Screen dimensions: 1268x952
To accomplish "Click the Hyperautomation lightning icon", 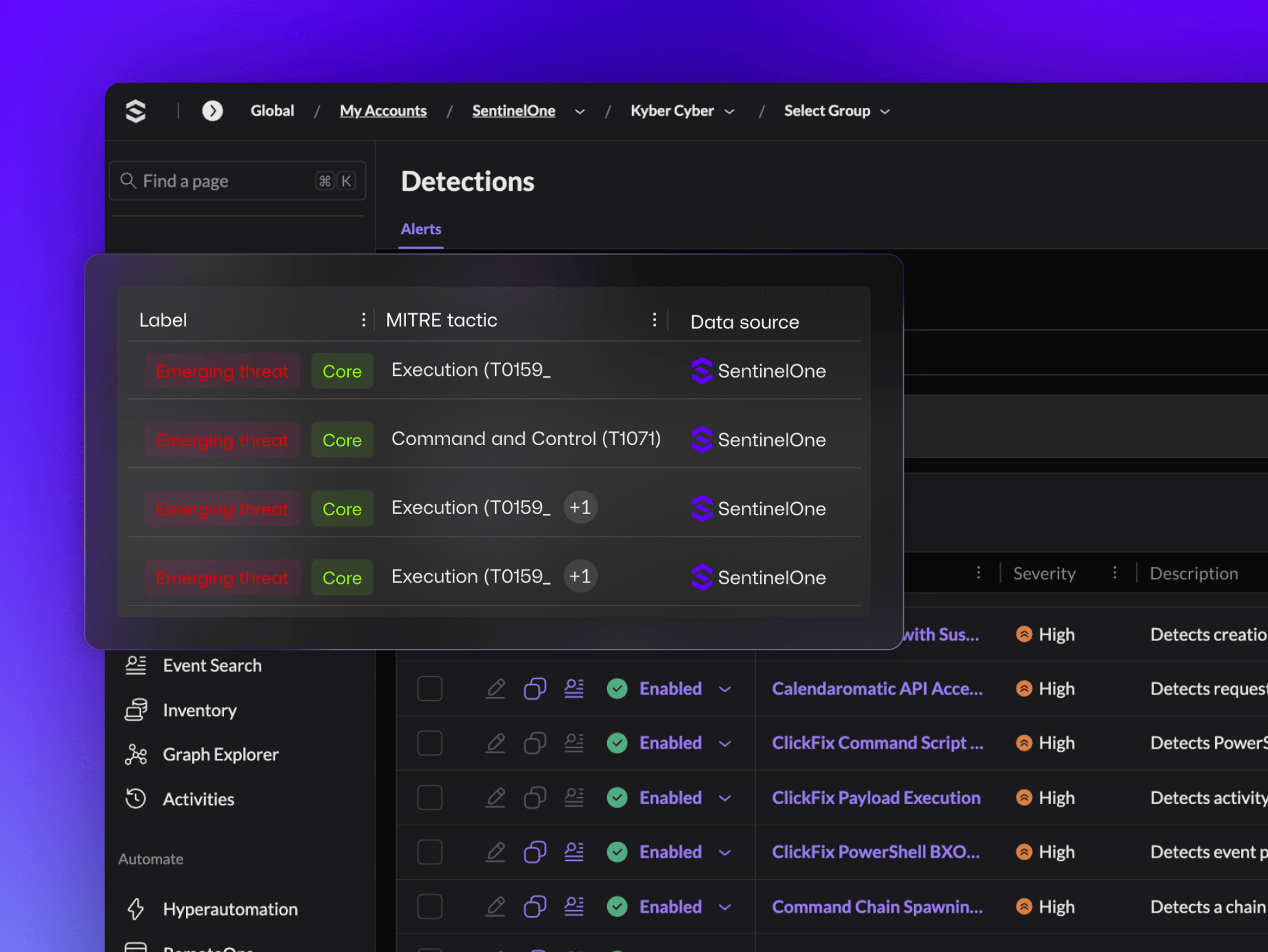I will click(x=136, y=909).
